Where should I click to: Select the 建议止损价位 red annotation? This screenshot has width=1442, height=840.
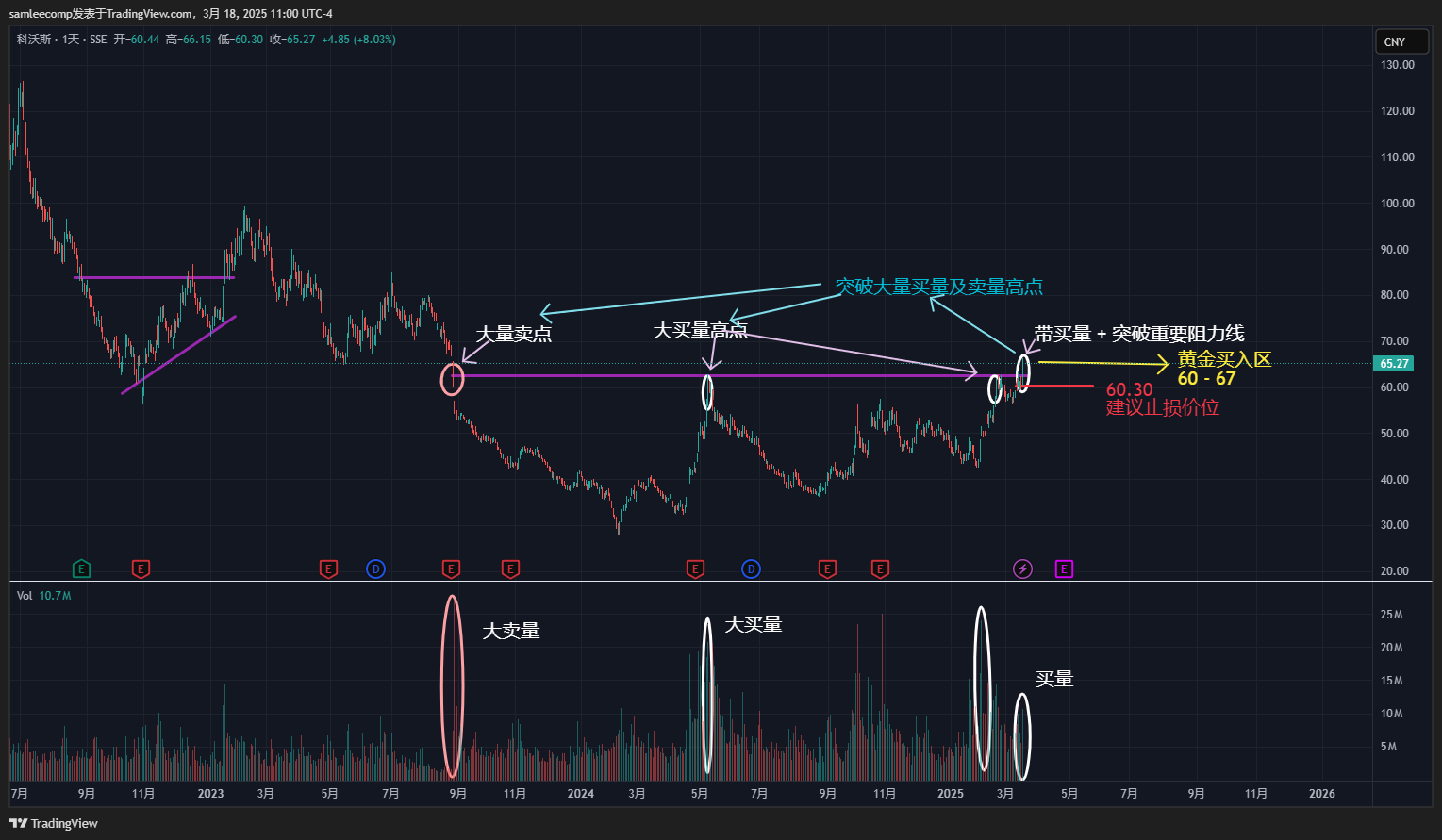coord(1163,407)
